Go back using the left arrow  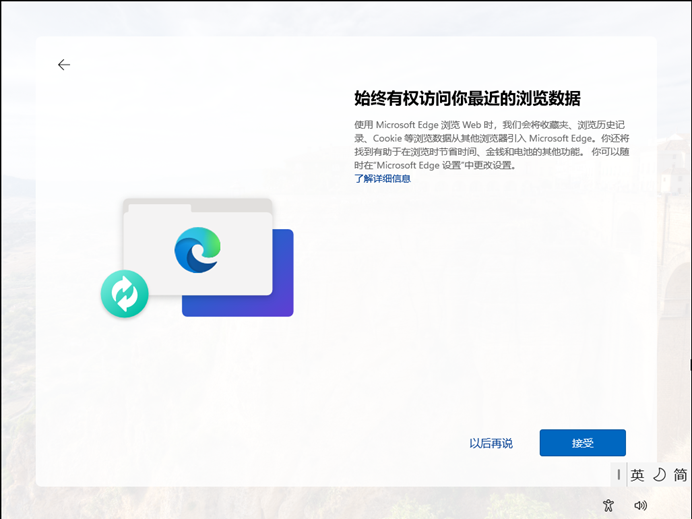pyautogui.click(x=64, y=65)
